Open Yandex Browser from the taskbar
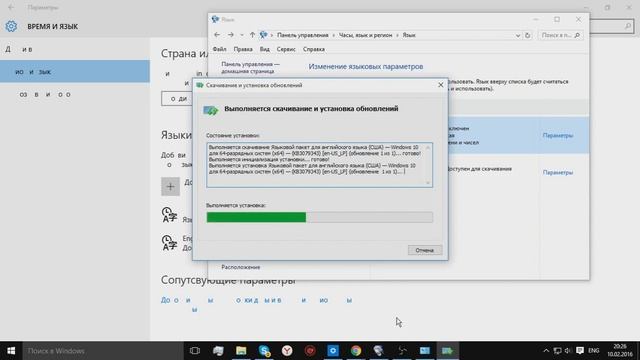The height and width of the screenshot is (360, 640). (x=287, y=351)
